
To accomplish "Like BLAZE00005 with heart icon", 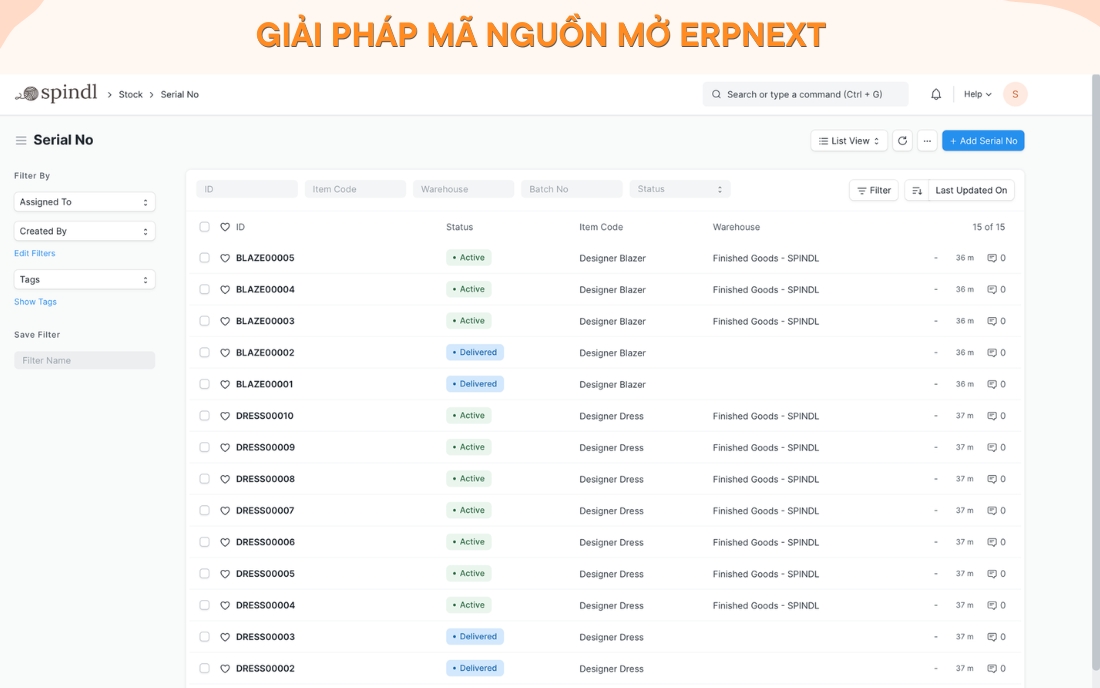I will (225, 258).
